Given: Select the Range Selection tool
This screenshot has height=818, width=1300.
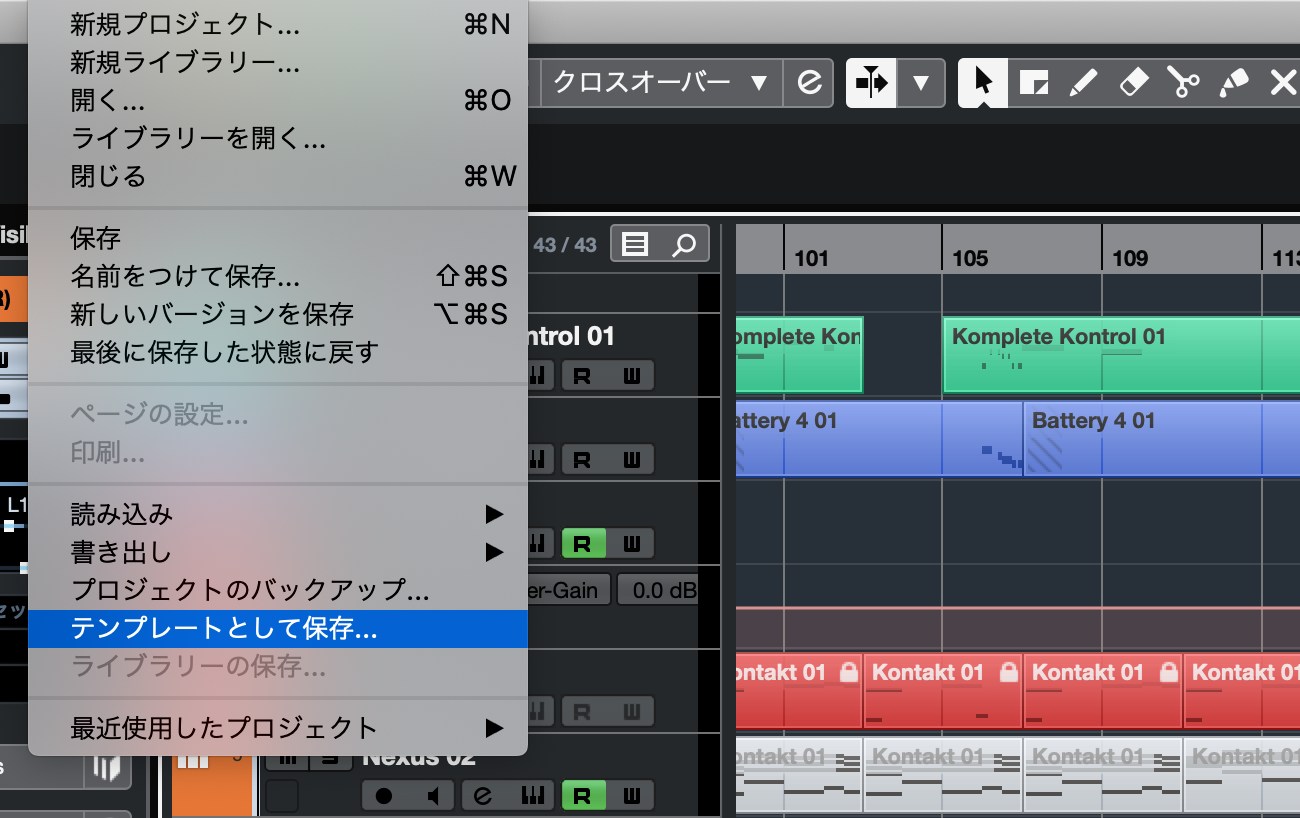Looking at the screenshot, I should 1033,82.
